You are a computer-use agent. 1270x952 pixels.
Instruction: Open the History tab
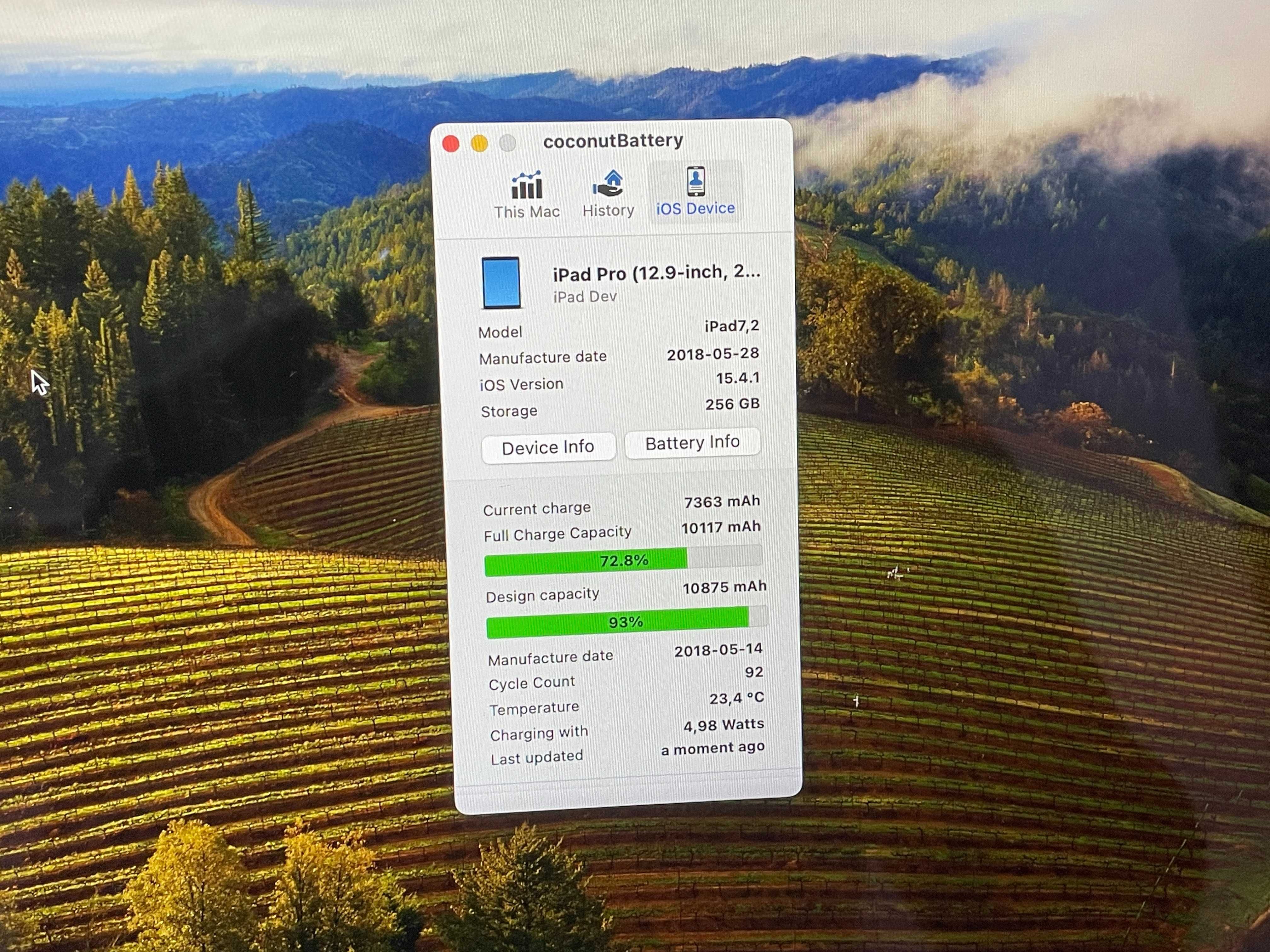(x=608, y=193)
